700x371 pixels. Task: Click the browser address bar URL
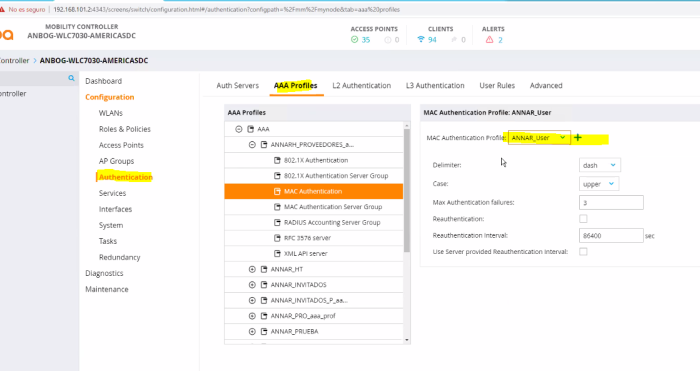coord(226,9)
